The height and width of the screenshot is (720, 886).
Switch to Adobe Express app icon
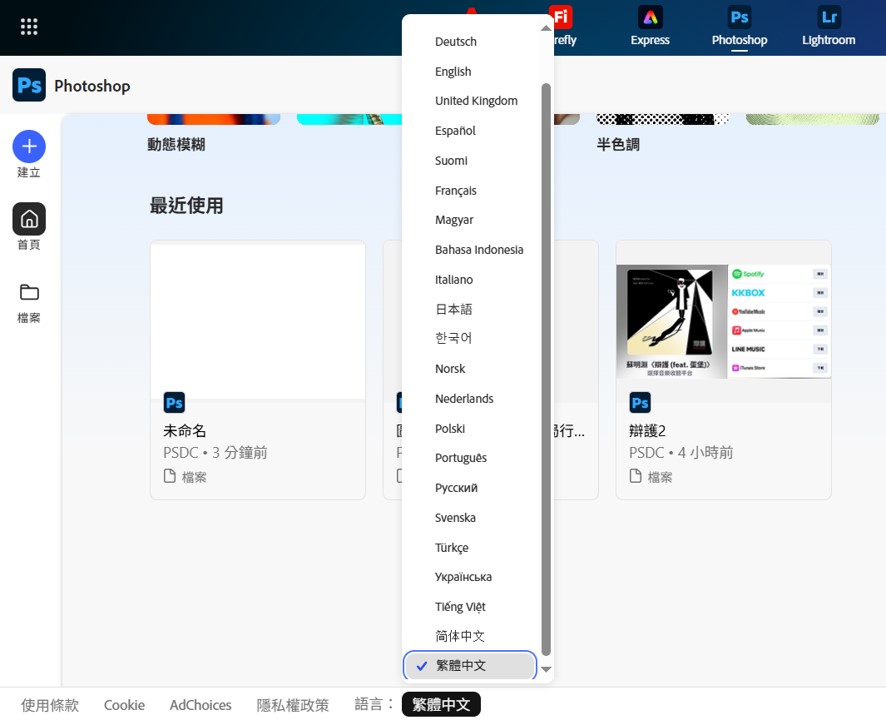click(x=650, y=18)
